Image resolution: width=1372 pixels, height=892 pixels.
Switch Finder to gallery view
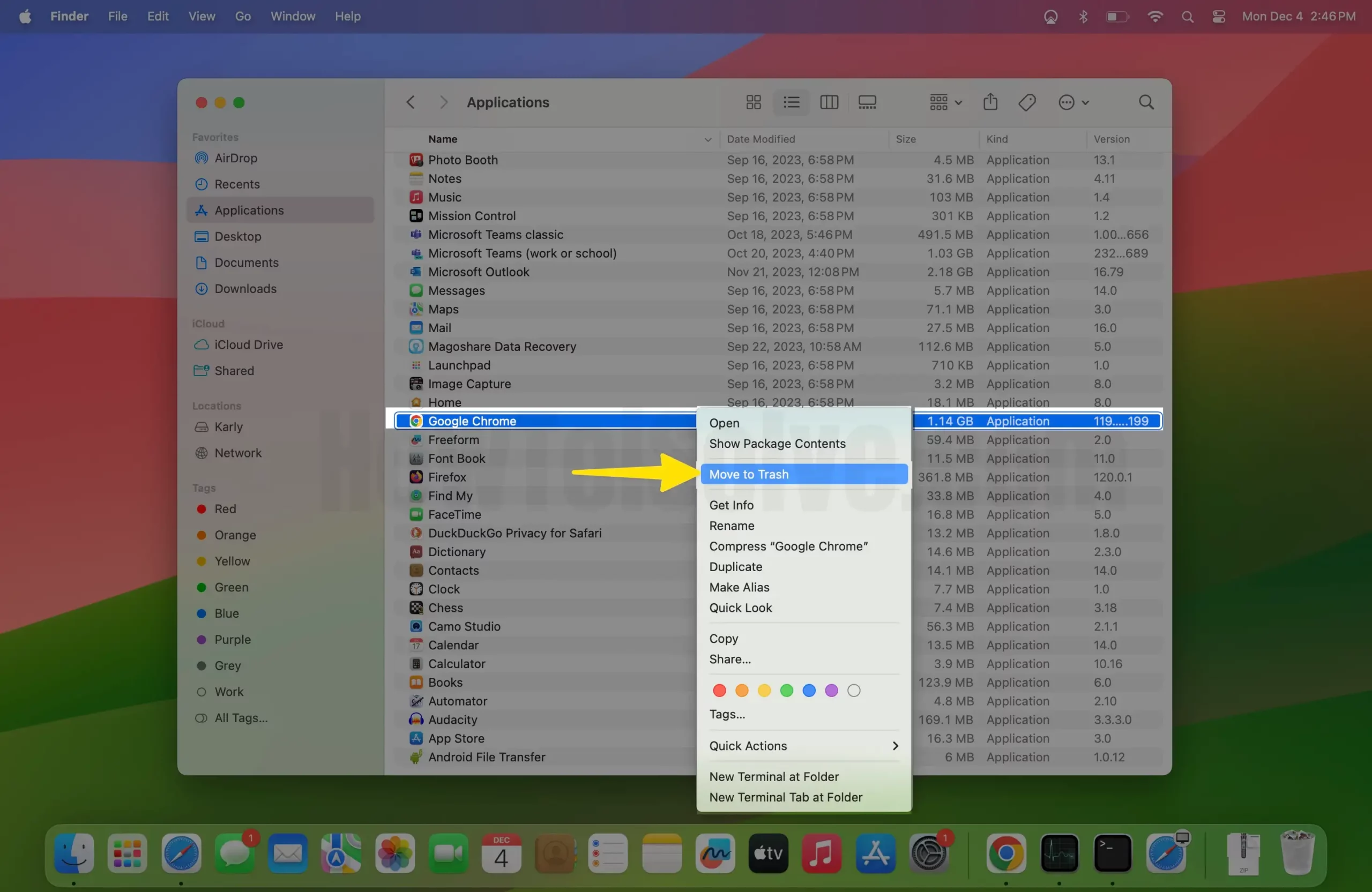[867, 102]
